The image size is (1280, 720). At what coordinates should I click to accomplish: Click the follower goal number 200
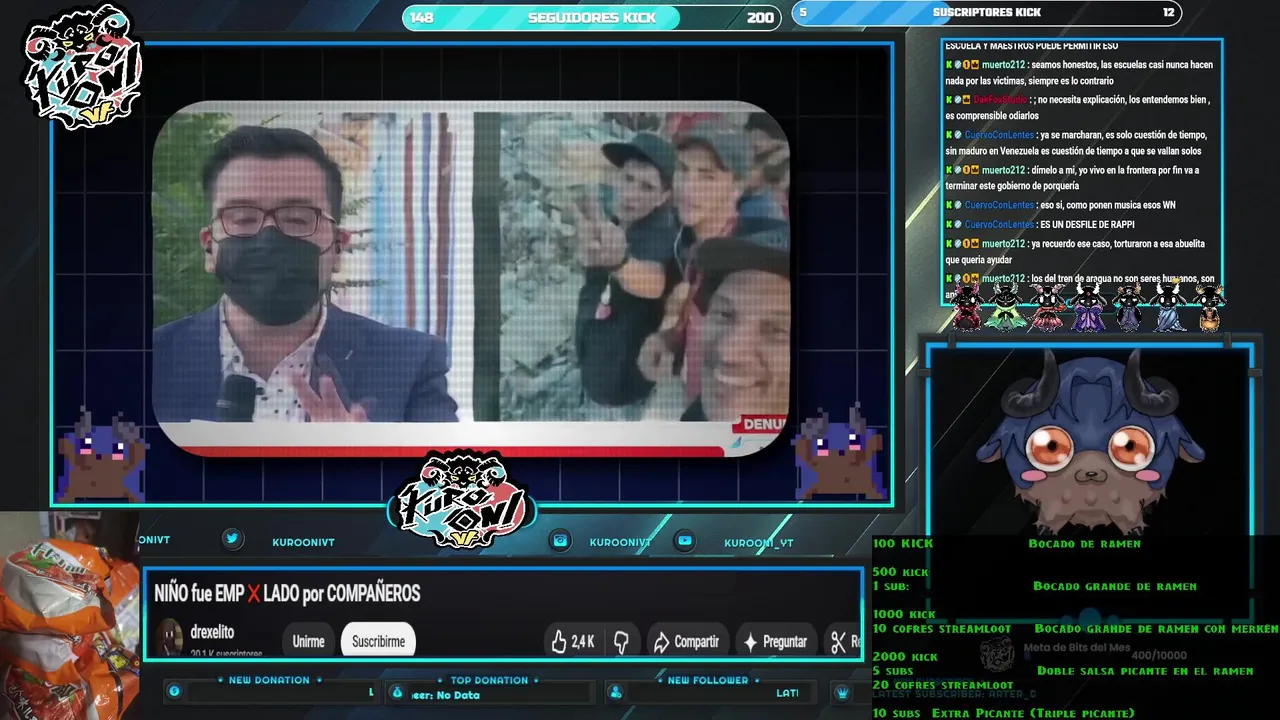[x=760, y=17]
